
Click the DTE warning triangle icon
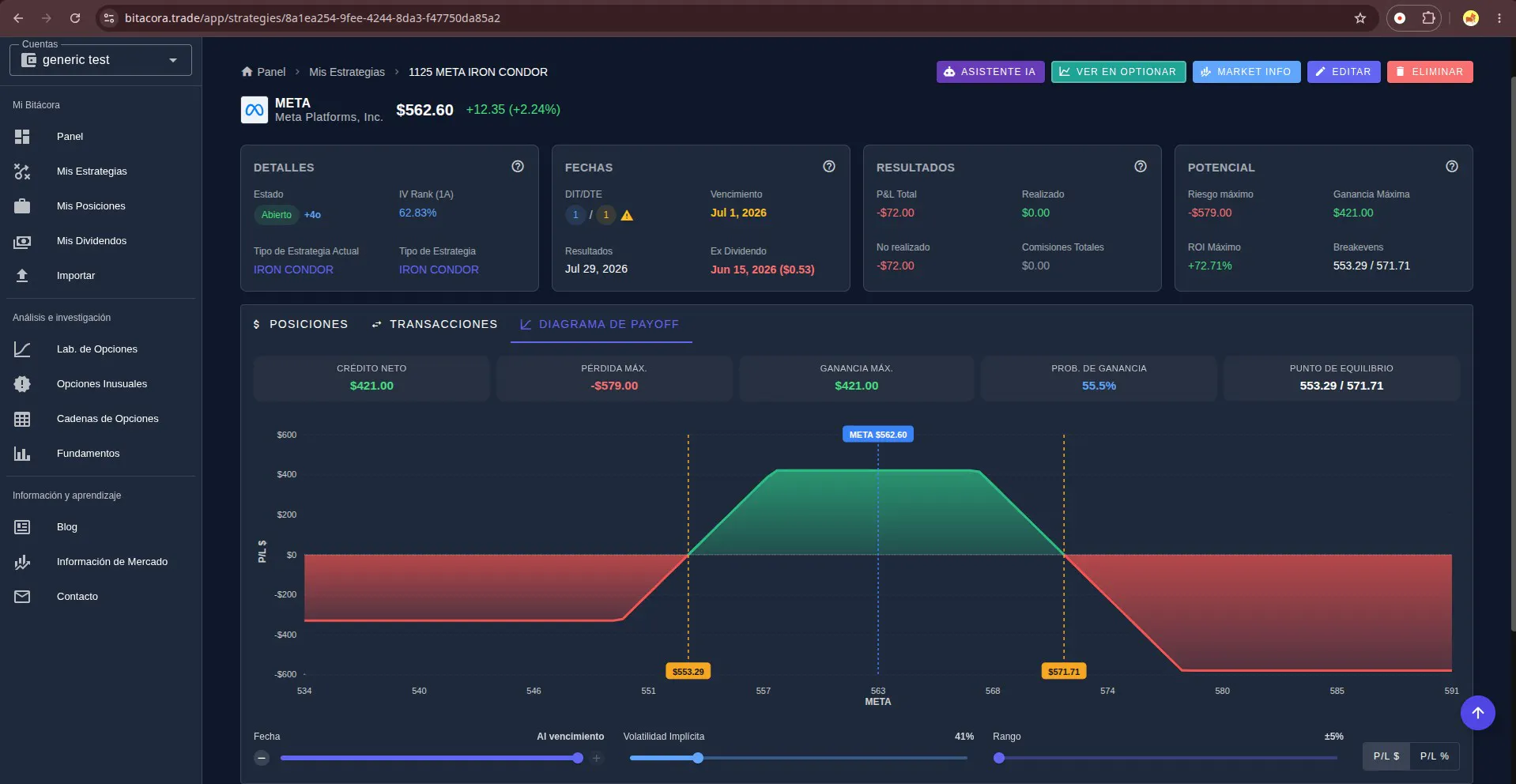coord(627,215)
